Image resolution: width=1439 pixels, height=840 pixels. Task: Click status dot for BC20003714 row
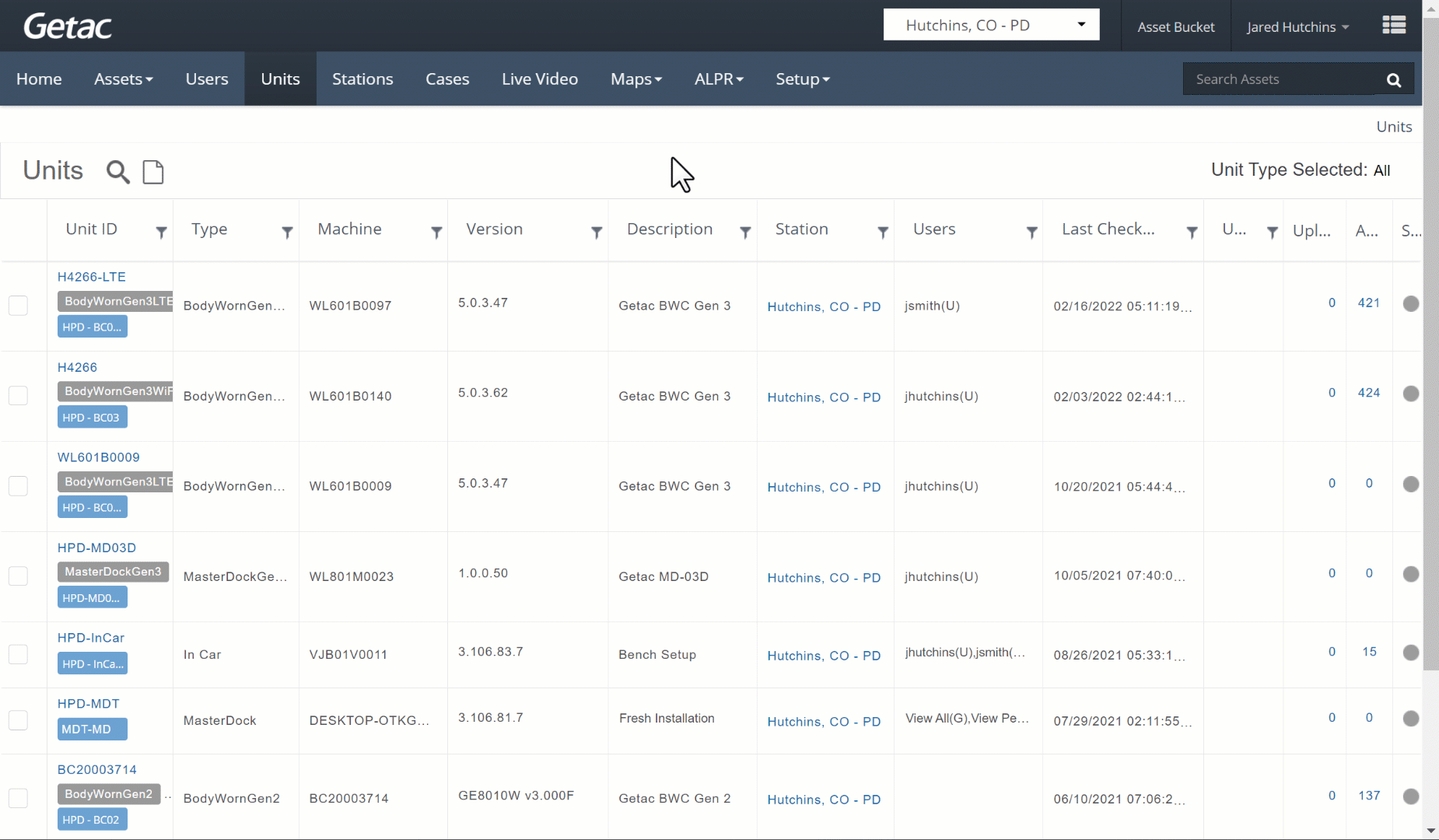pyautogui.click(x=1410, y=796)
